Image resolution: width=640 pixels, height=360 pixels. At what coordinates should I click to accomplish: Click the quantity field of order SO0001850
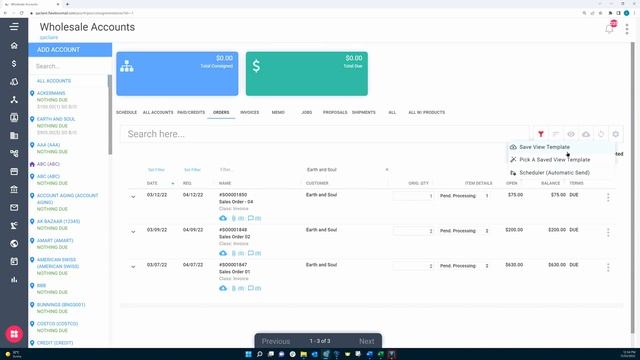click(x=413, y=196)
